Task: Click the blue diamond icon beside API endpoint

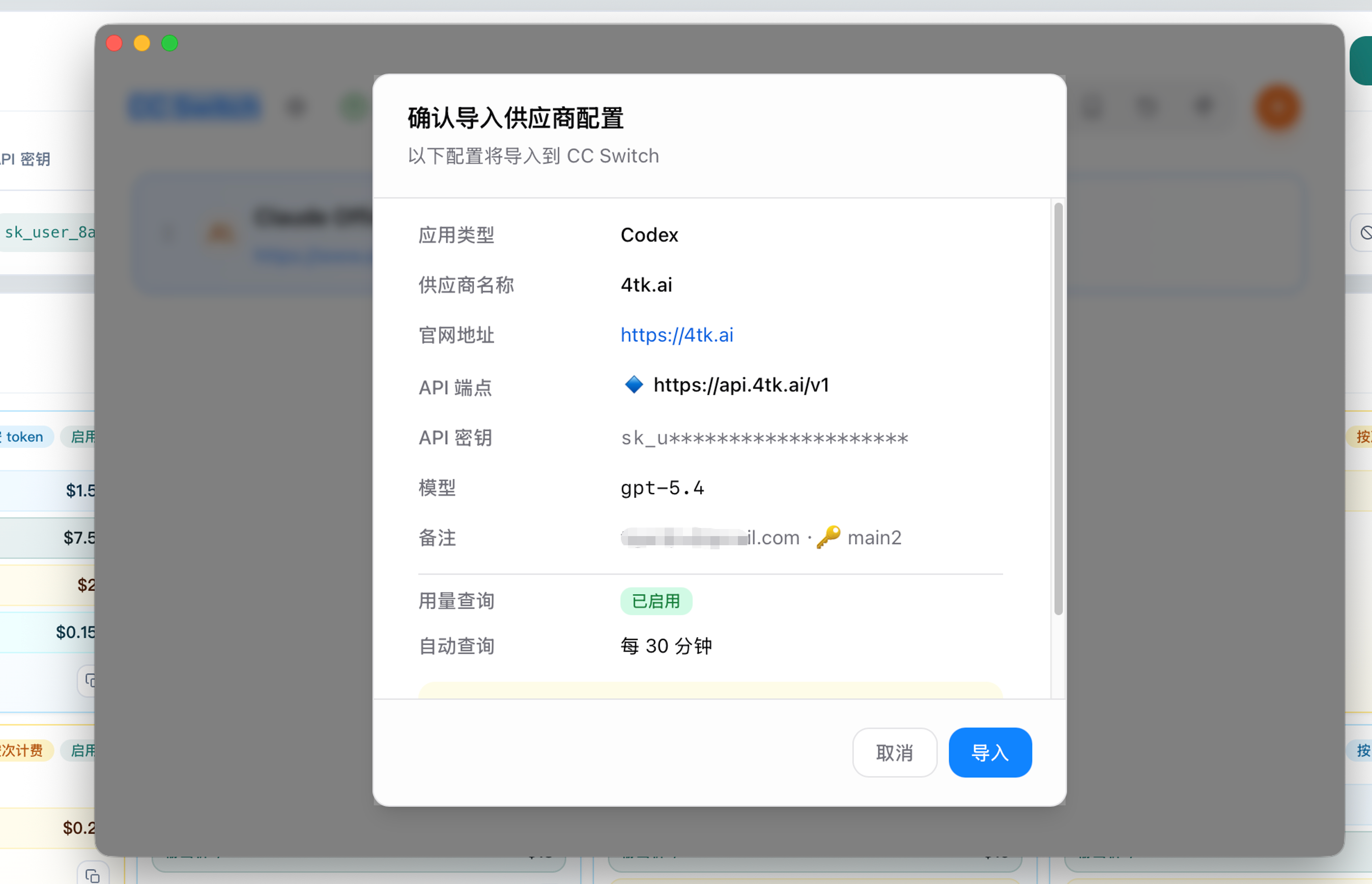Action: click(634, 384)
